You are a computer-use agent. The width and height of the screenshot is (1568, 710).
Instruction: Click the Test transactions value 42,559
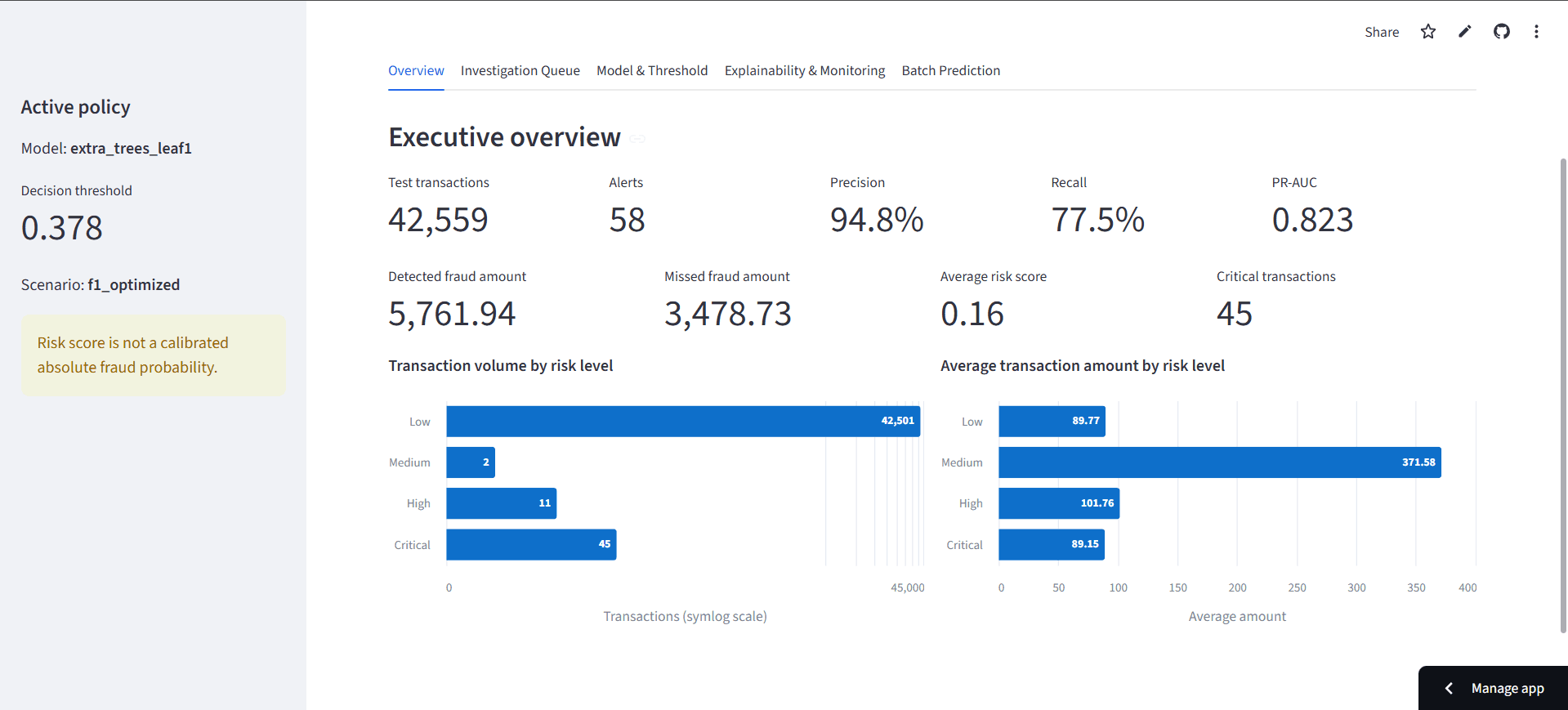pos(438,220)
